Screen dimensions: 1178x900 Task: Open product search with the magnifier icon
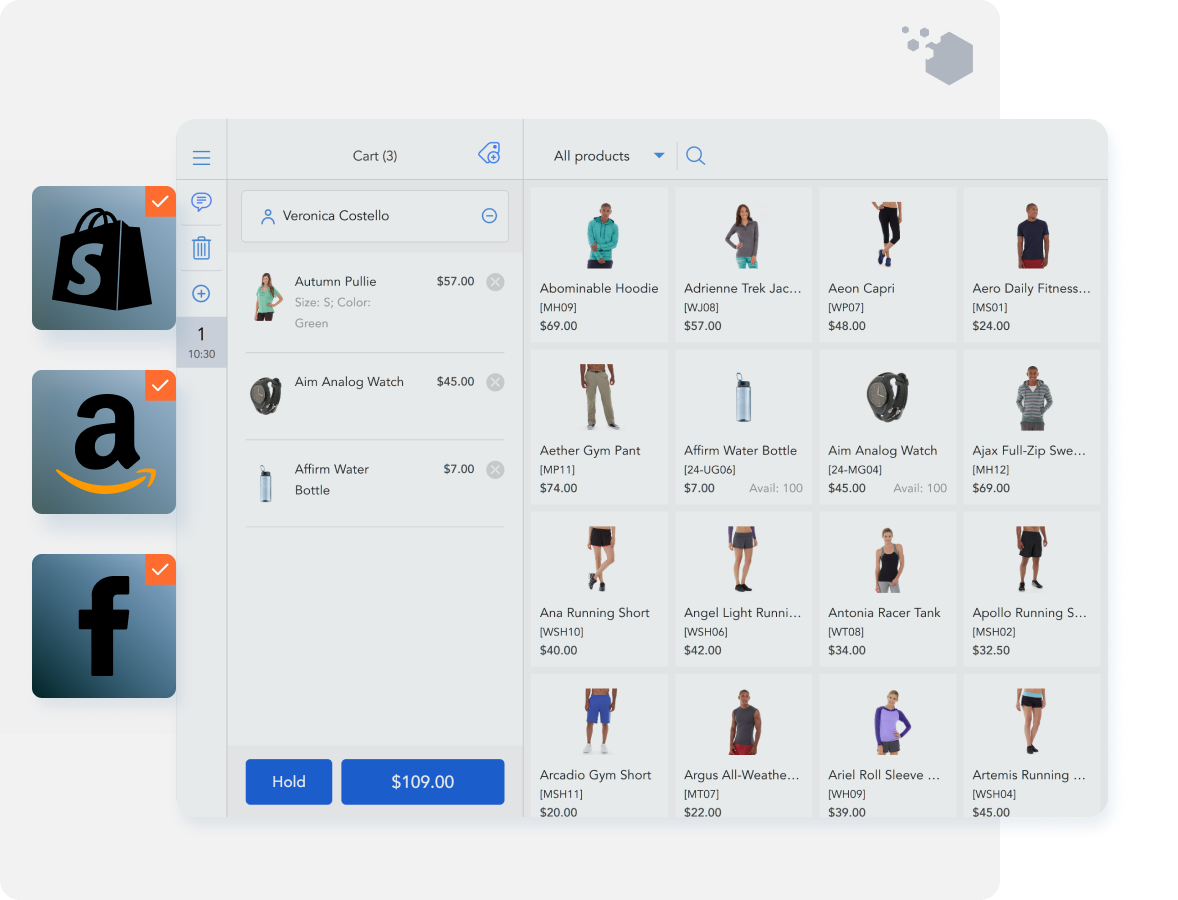point(695,156)
